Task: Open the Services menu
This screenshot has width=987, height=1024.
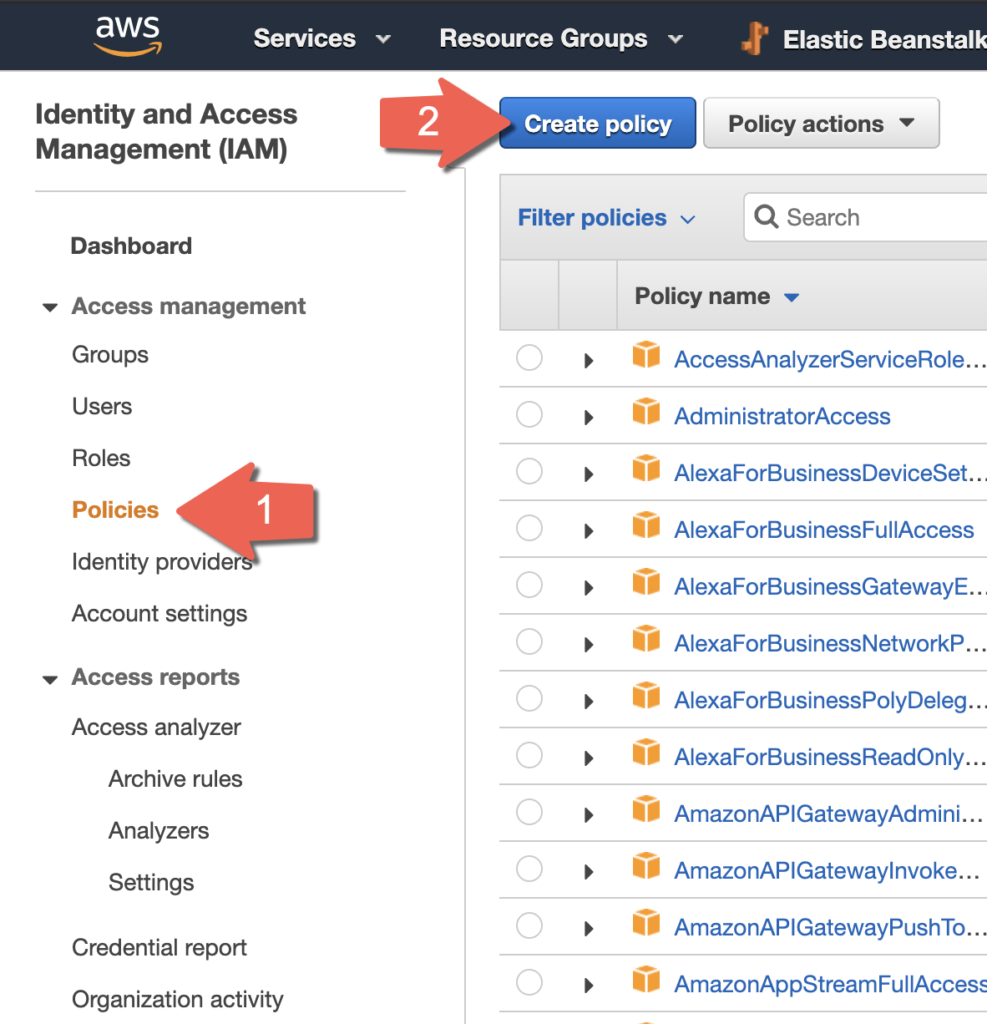Action: point(320,39)
